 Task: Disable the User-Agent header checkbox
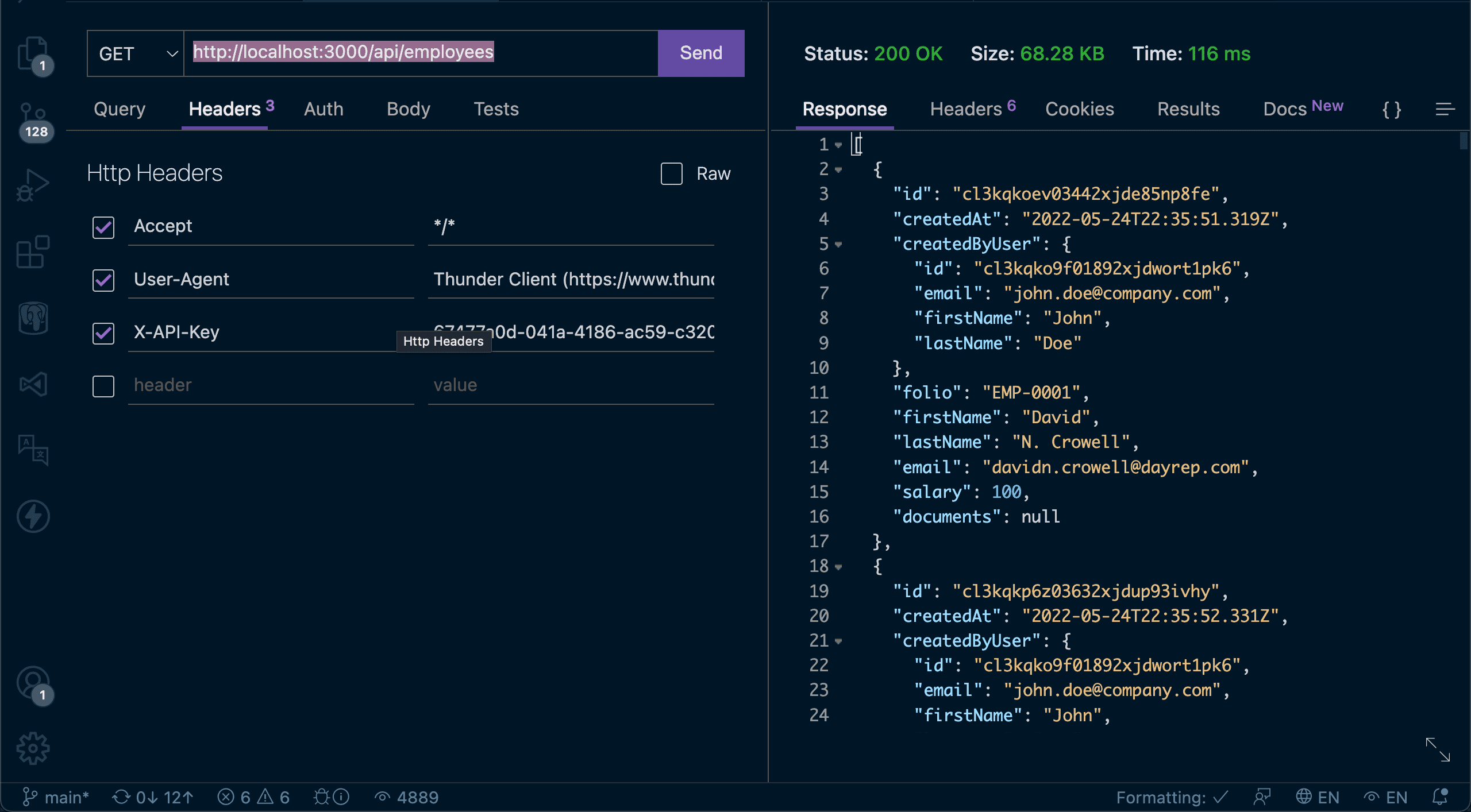coord(103,279)
